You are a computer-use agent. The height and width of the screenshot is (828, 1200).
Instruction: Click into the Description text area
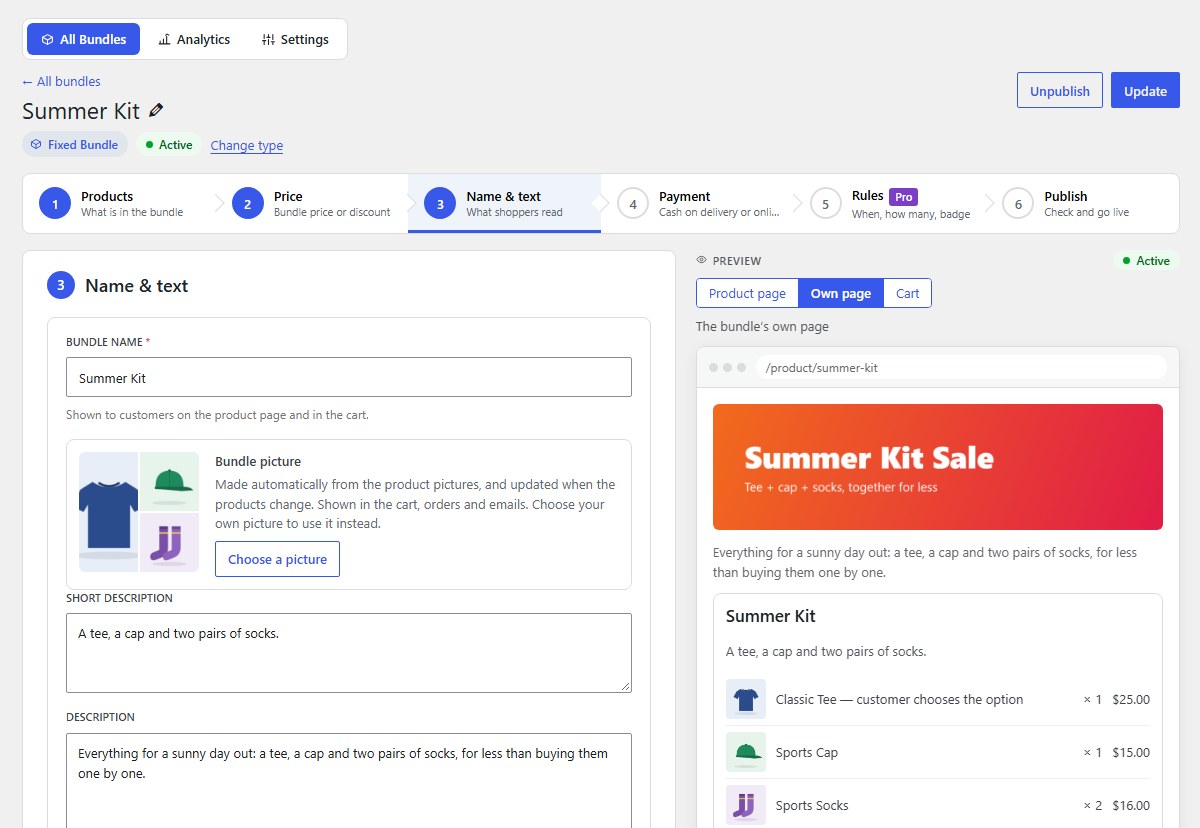pos(349,780)
